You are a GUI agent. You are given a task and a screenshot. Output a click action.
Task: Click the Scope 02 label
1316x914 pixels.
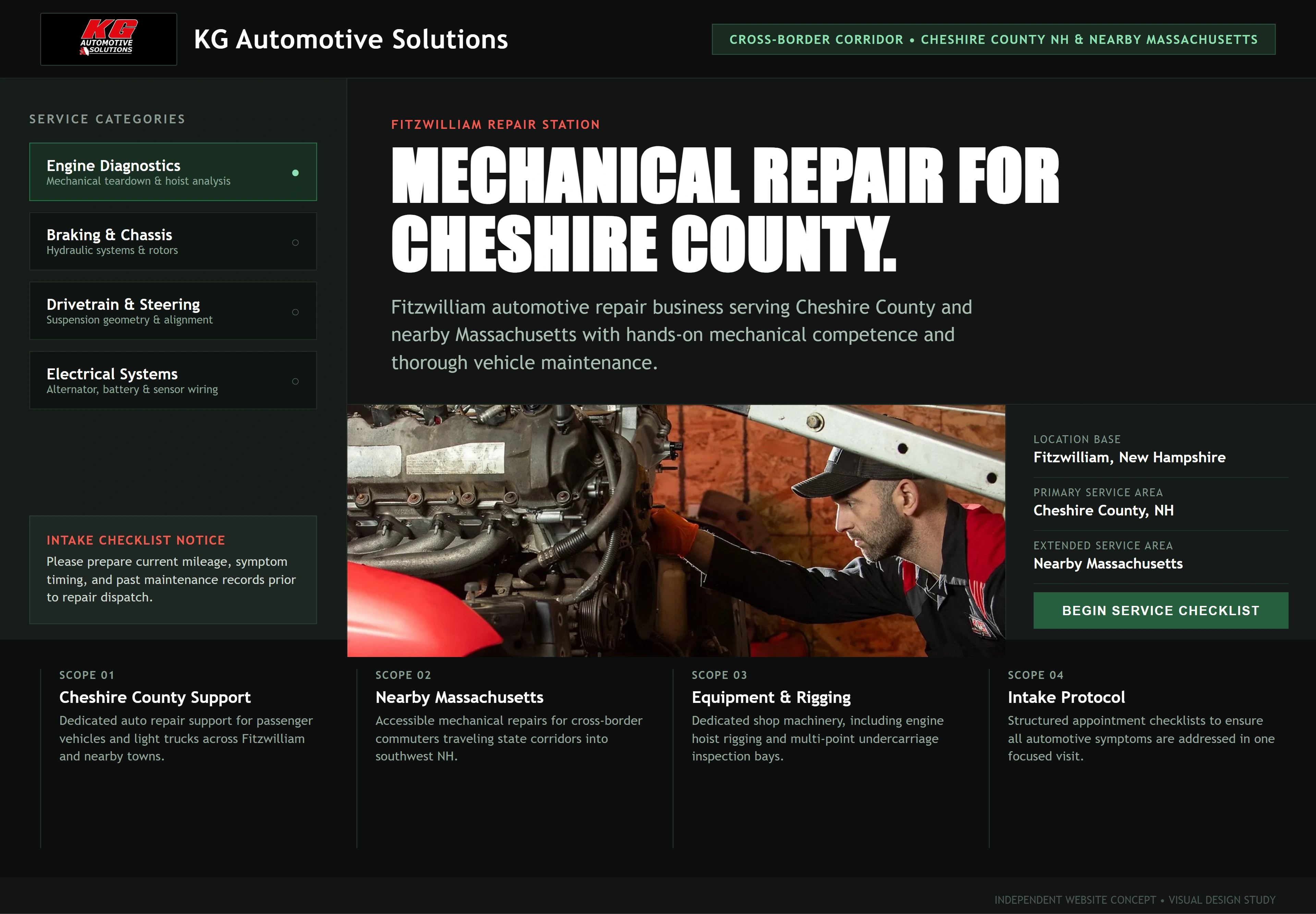403,675
